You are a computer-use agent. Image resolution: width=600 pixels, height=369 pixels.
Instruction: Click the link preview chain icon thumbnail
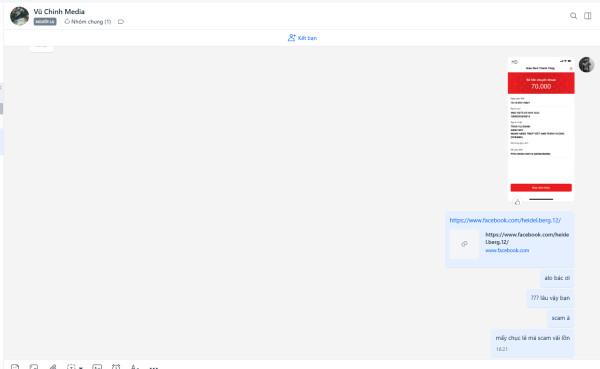tap(464, 244)
